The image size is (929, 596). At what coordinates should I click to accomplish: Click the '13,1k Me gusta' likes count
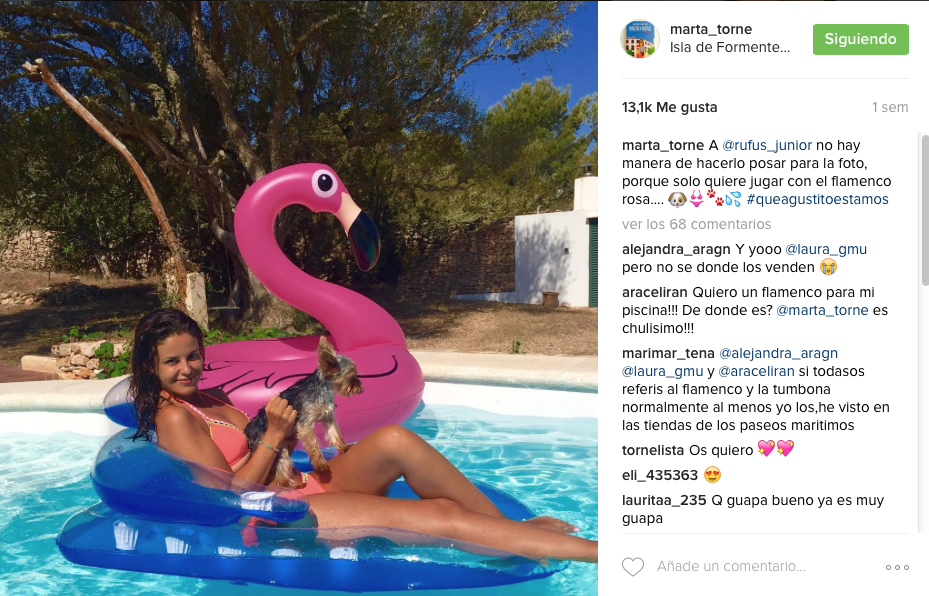[669, 107]
